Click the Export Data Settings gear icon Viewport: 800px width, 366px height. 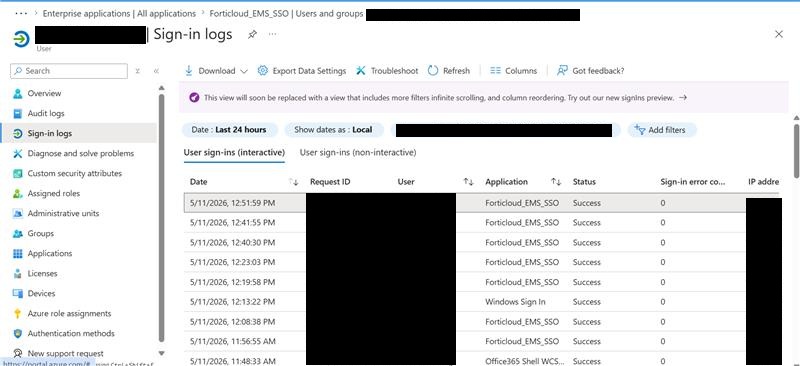click(x=262, y=71)
